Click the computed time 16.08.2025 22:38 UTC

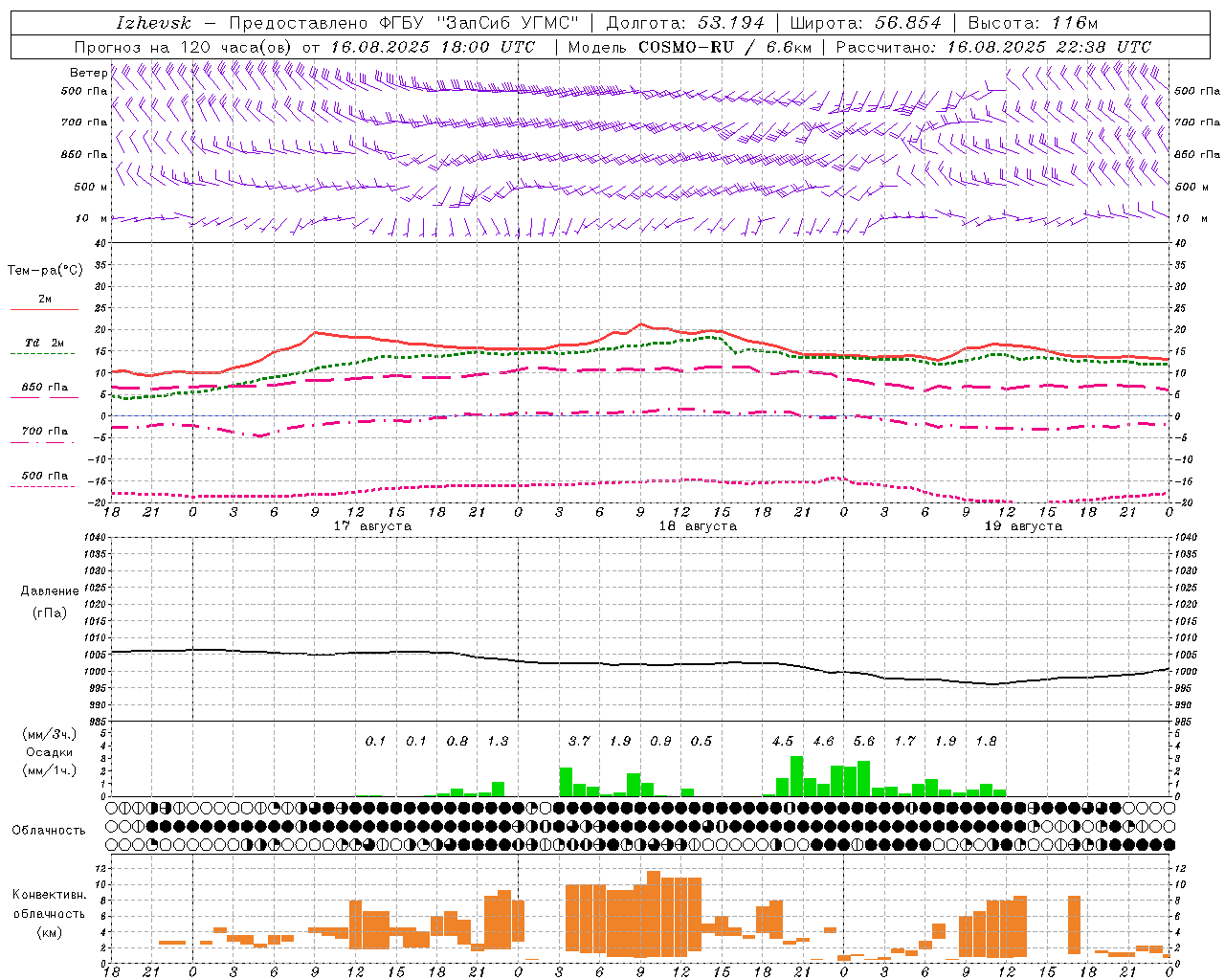[x=1049, y=47]
